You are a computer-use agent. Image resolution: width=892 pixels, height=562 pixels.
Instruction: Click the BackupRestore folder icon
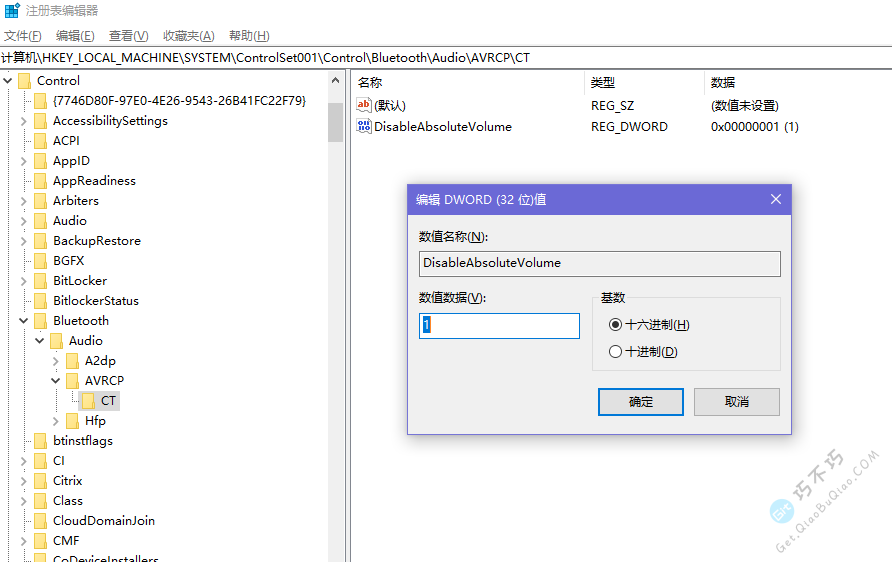[x=40, y=241]
